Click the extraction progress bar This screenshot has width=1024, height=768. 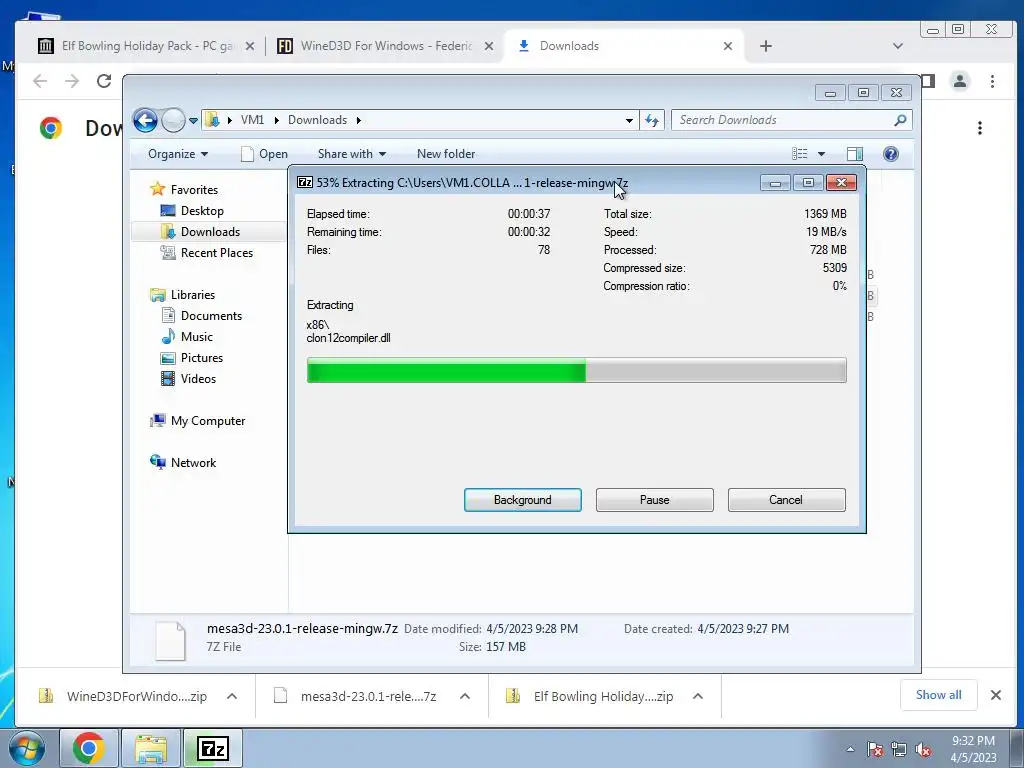click(x=577, y=370)
